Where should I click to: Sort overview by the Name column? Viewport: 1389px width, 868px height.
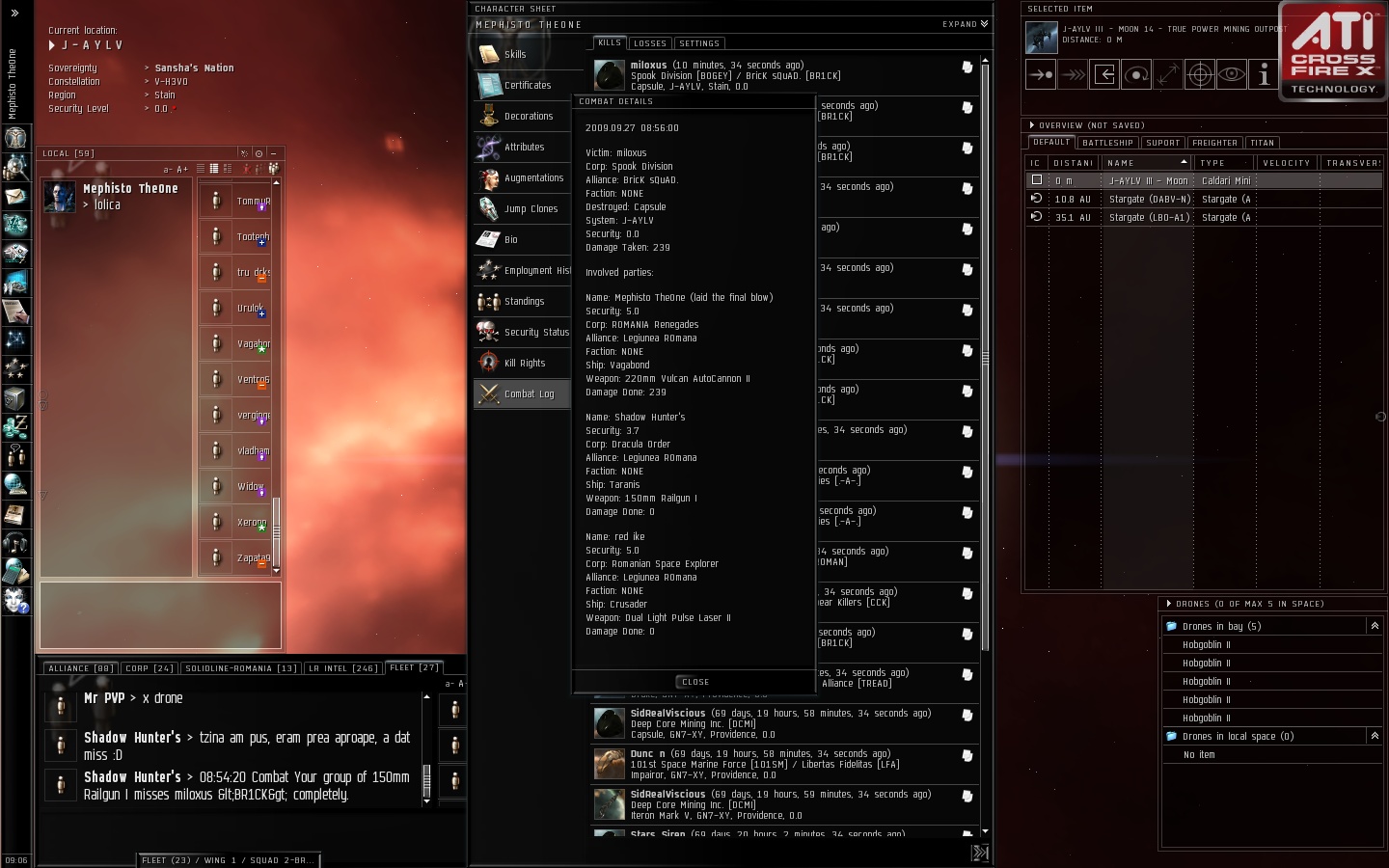click(x=1148, y=163)
